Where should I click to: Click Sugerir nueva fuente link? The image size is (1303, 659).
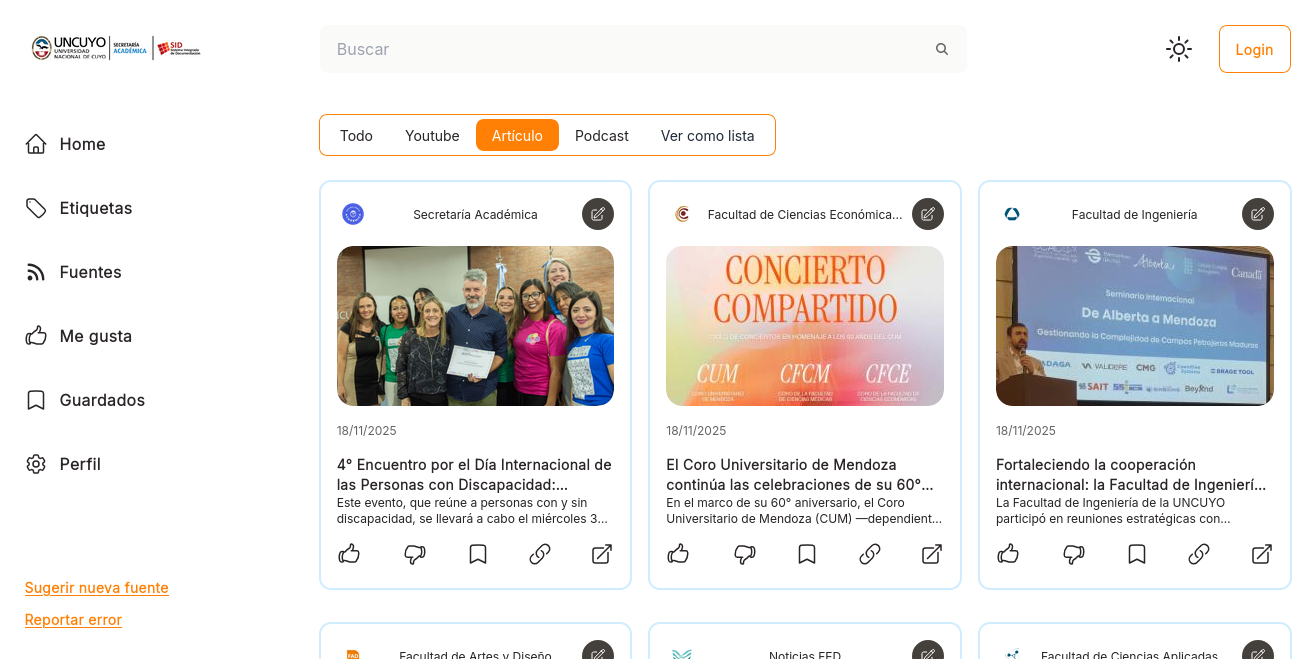click(97, 588)
